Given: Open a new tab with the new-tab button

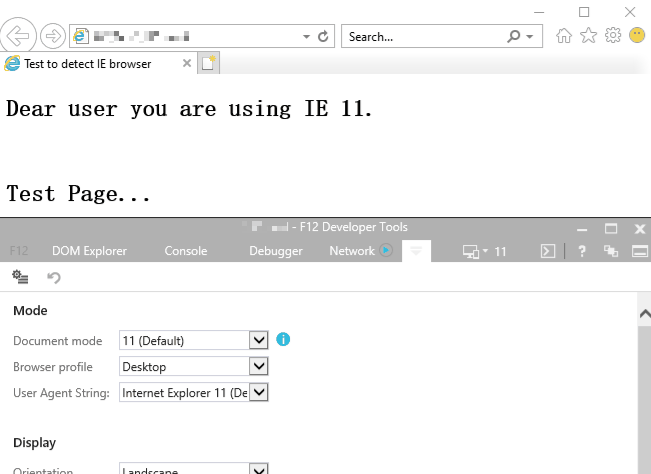Looking at the screenshot, I should point(208,64).
